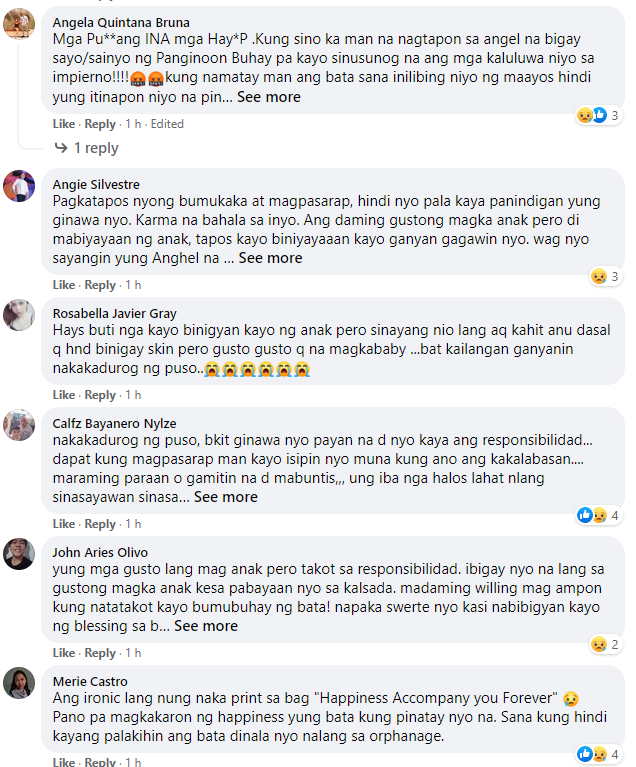Reply to Calfz Bayanero Nylze's comment
This screenshot has height=767, width=636.
pos(100,524)
